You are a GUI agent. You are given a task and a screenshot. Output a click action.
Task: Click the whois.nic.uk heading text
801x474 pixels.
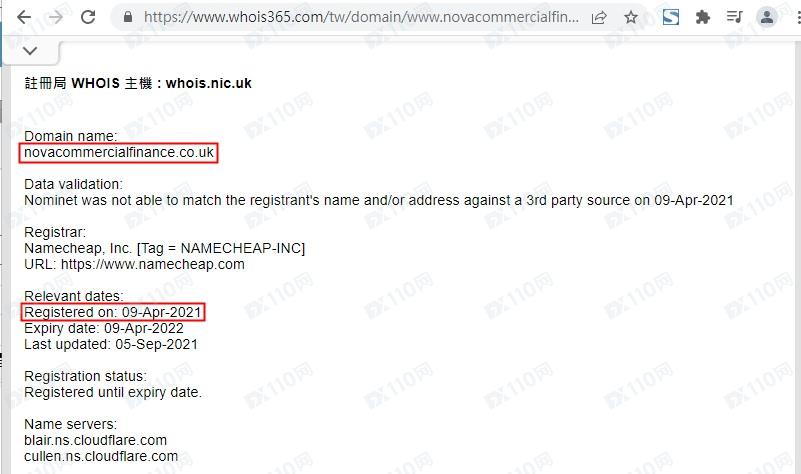tap(208, 83)
